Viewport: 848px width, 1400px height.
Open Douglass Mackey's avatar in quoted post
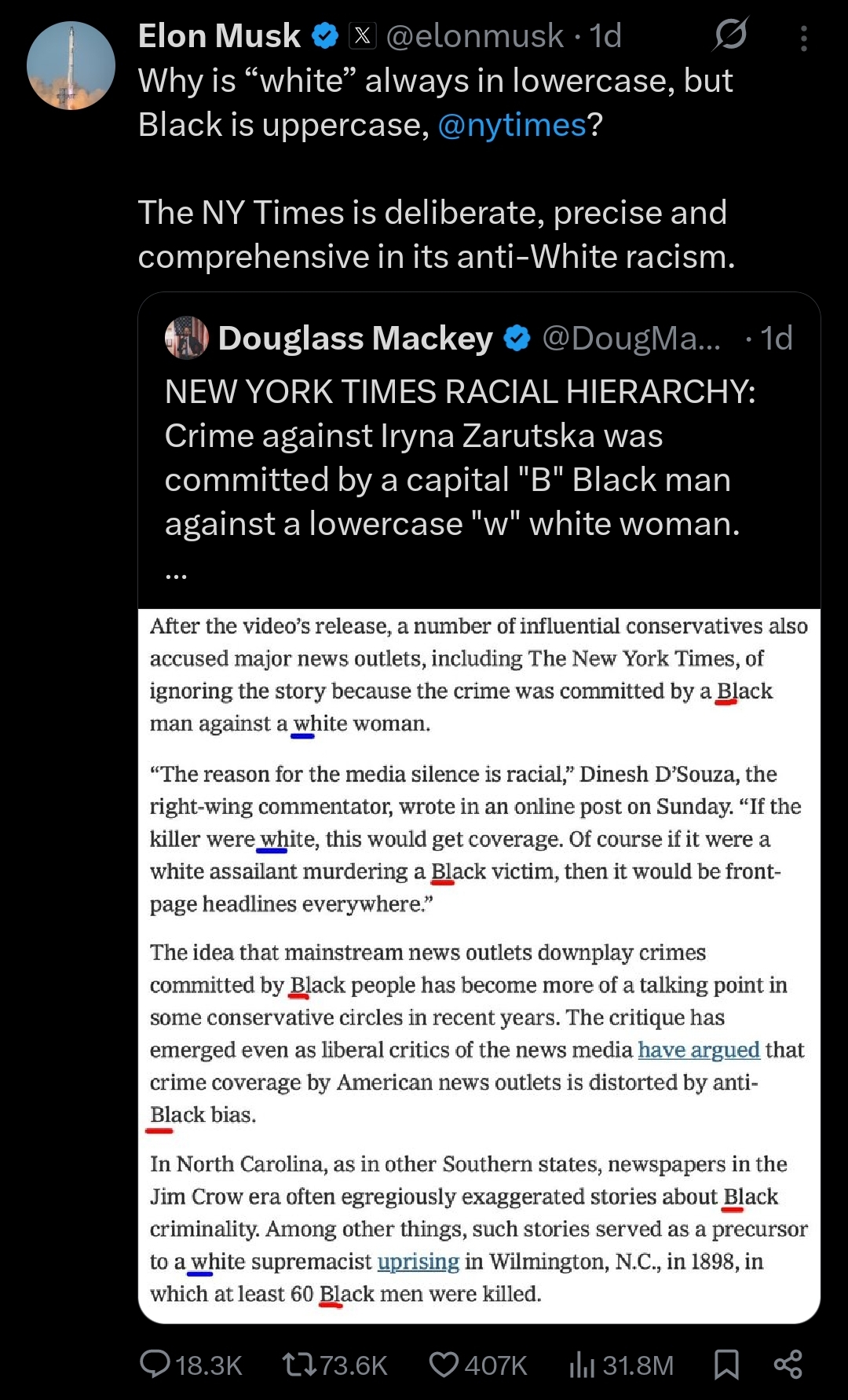click(x=187, y=338)
